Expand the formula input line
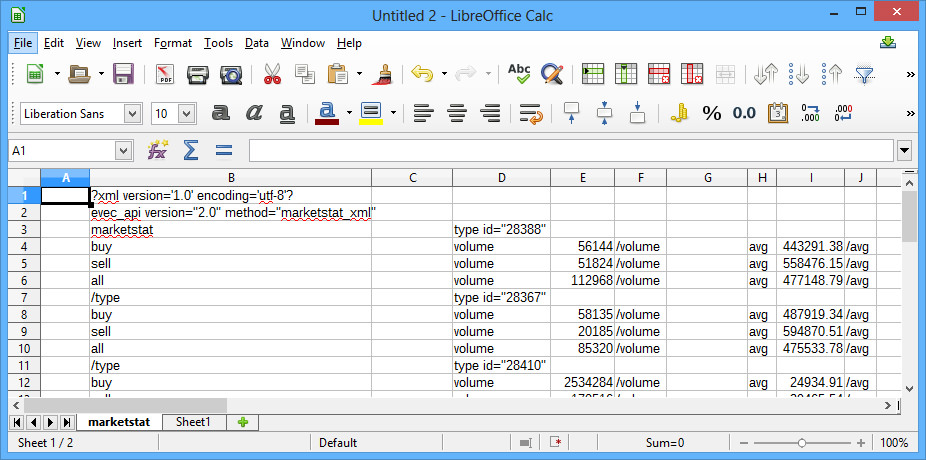 pos(904,151)
